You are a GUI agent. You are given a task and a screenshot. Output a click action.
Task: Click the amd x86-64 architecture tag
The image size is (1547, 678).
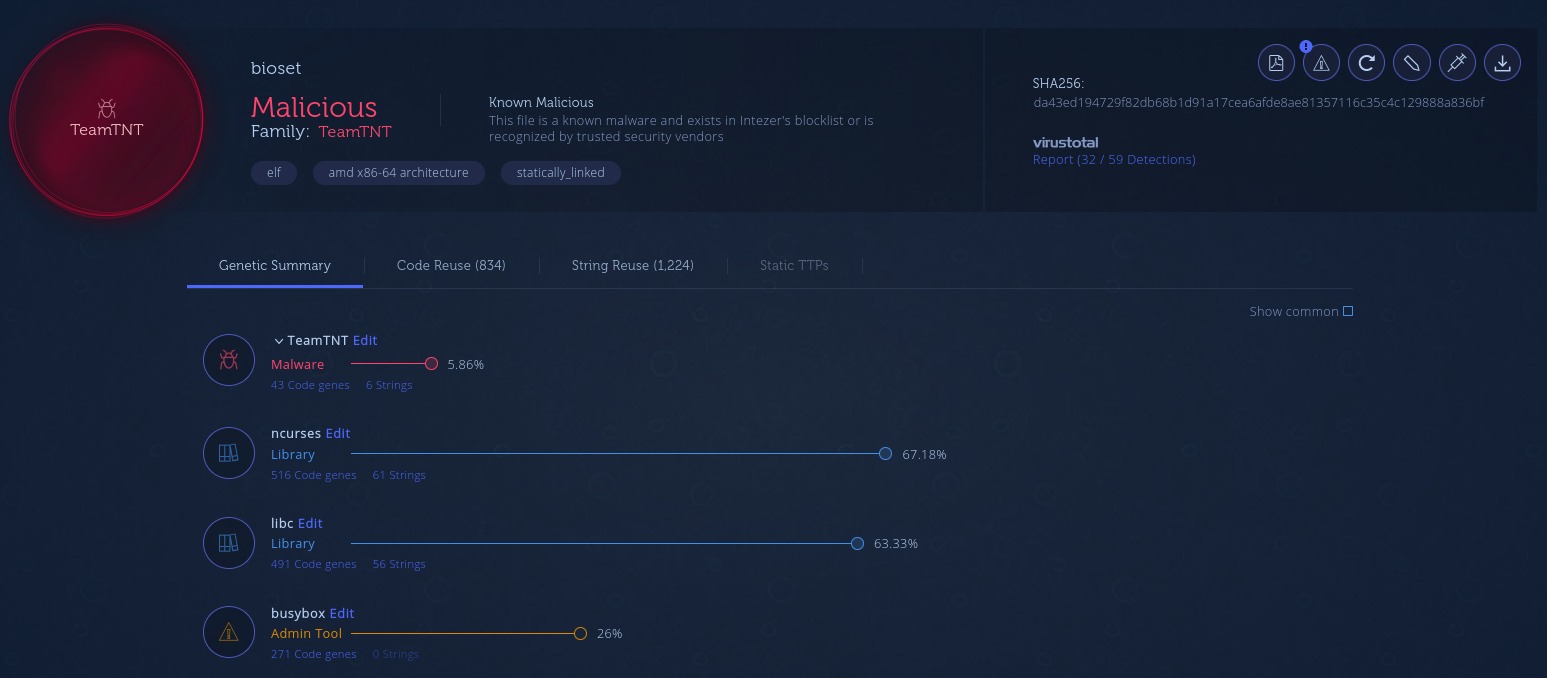coord(399,173)
